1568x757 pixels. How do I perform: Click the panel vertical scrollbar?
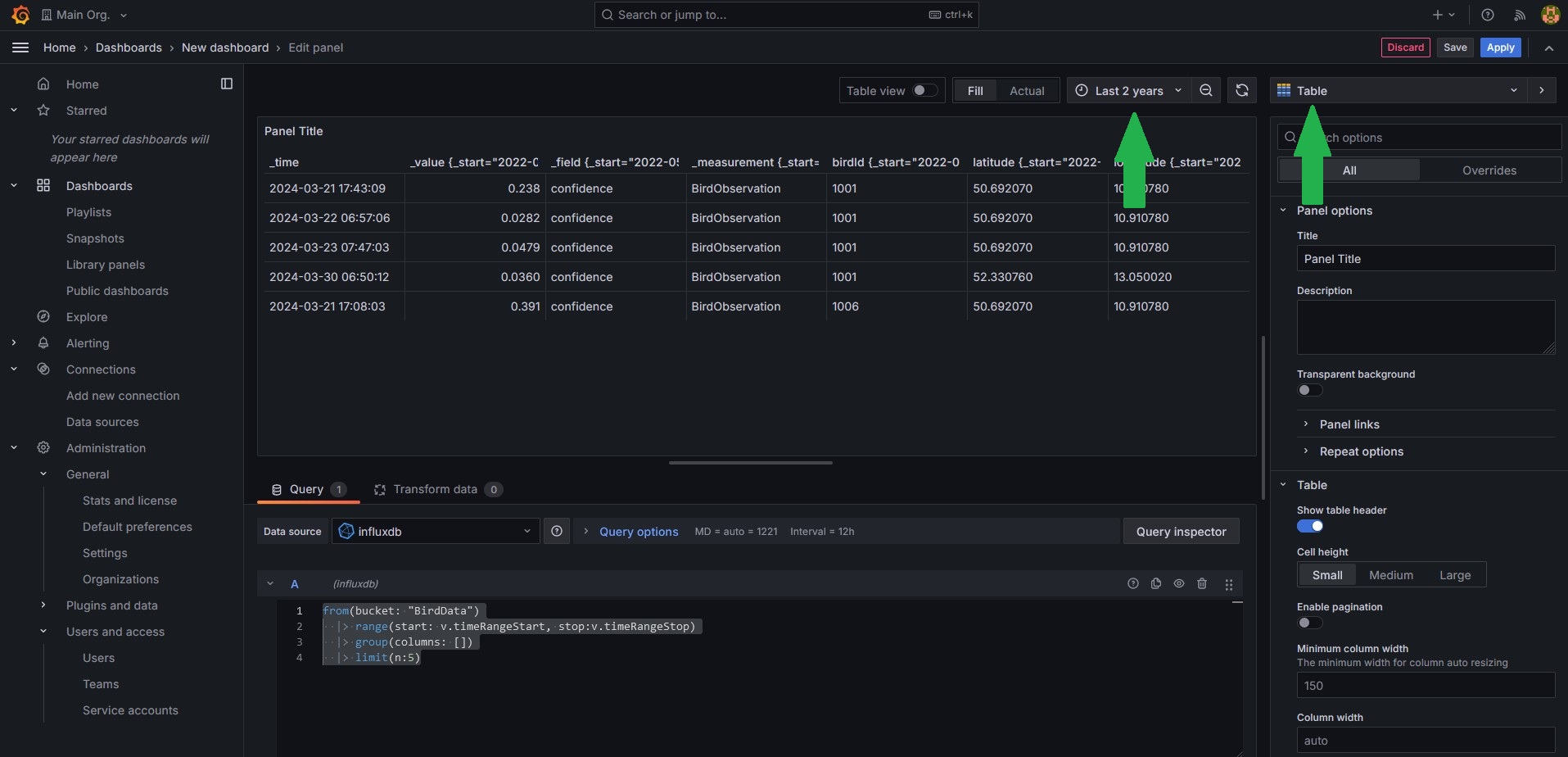coord(1263,416)
